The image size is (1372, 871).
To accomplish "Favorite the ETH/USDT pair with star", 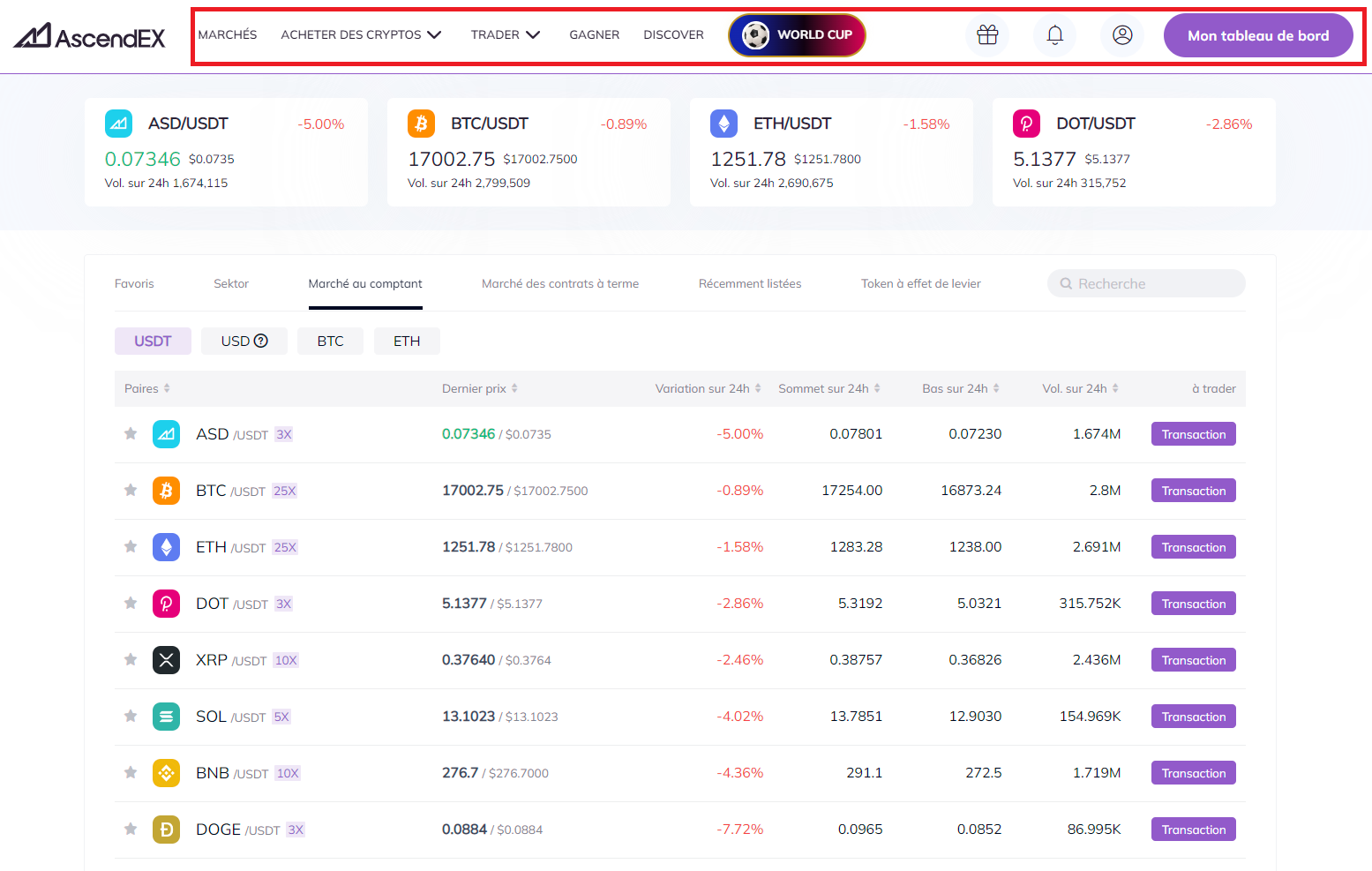I will point(131,546).
